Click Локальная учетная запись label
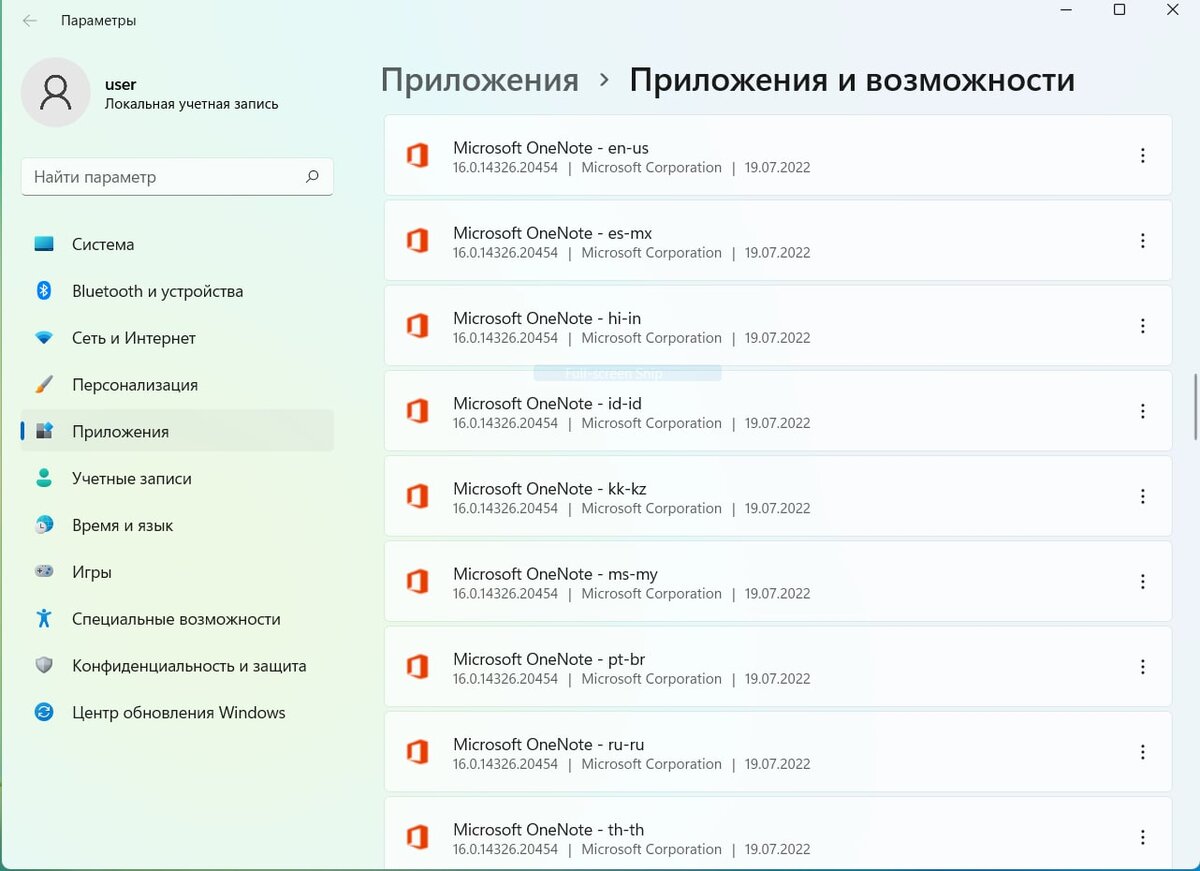This screenshot has height=871, width=1200. point(192,104)
